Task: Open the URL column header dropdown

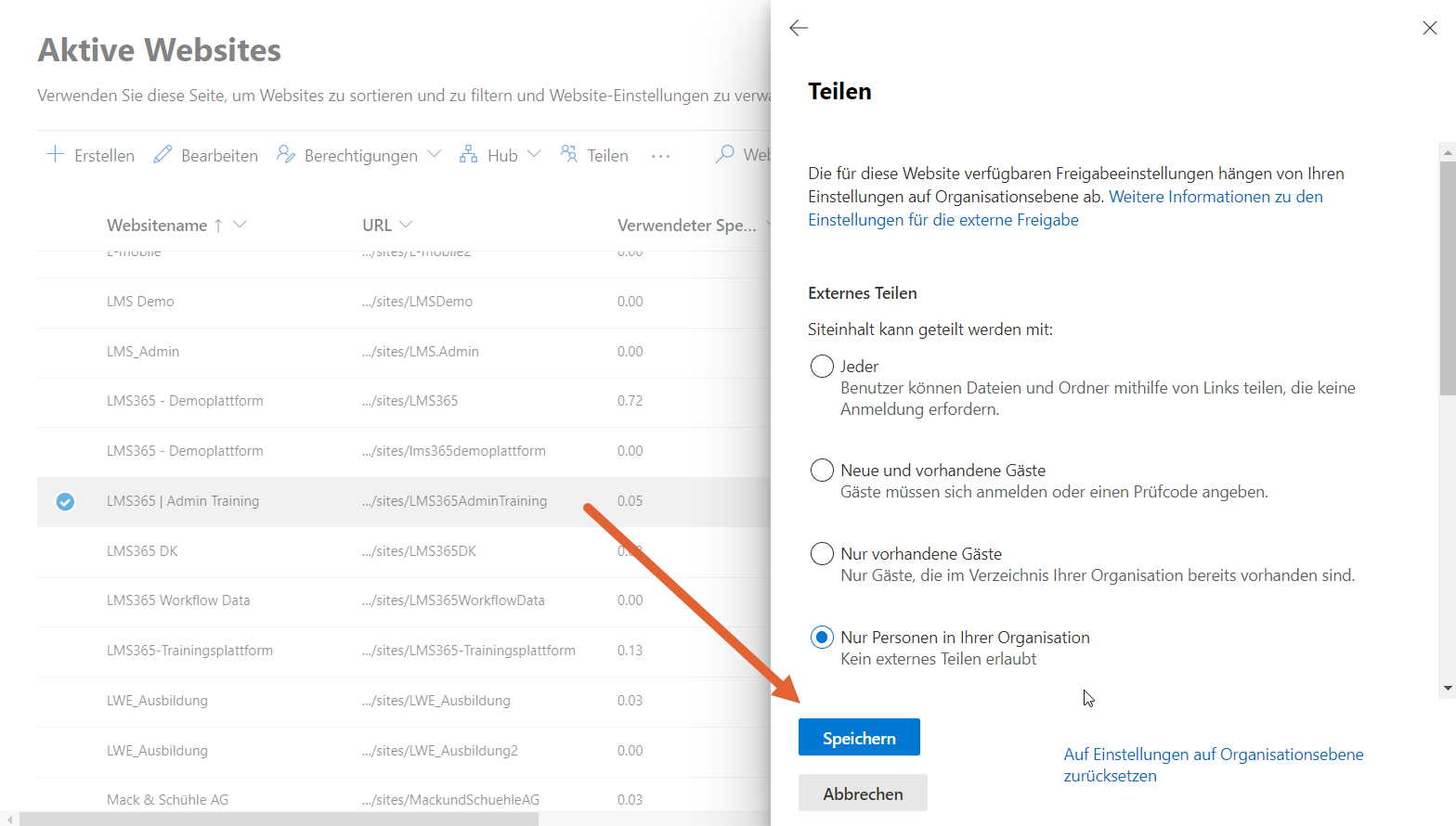Action: point(406,225)
